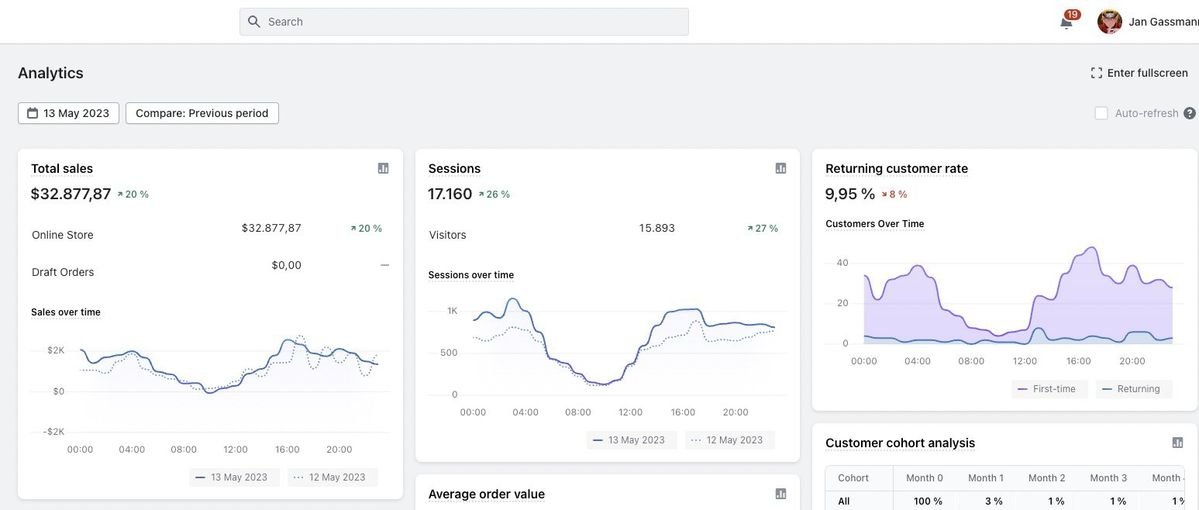Open the 13 May 2023 date picker
This screenshot has height=510, width=1199.
[68, 113]
